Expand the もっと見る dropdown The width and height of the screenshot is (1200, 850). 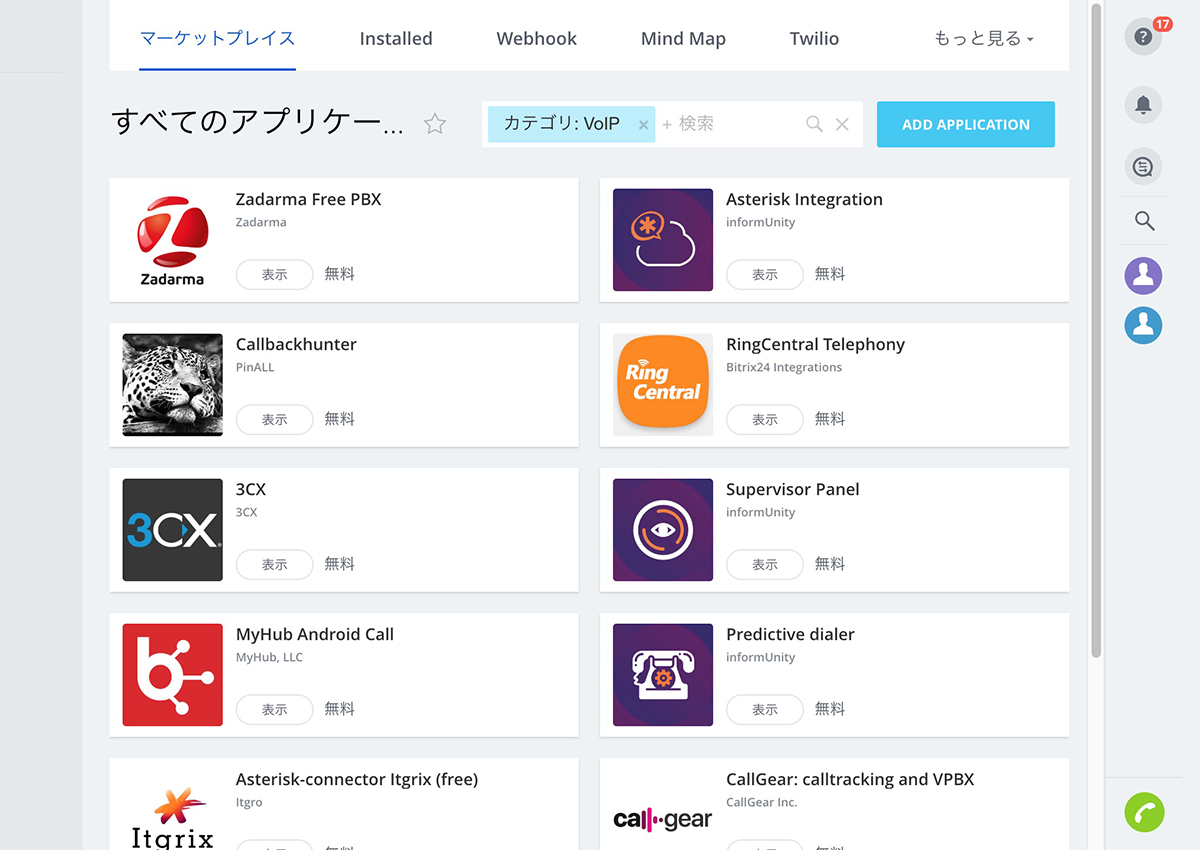[983, 38]
